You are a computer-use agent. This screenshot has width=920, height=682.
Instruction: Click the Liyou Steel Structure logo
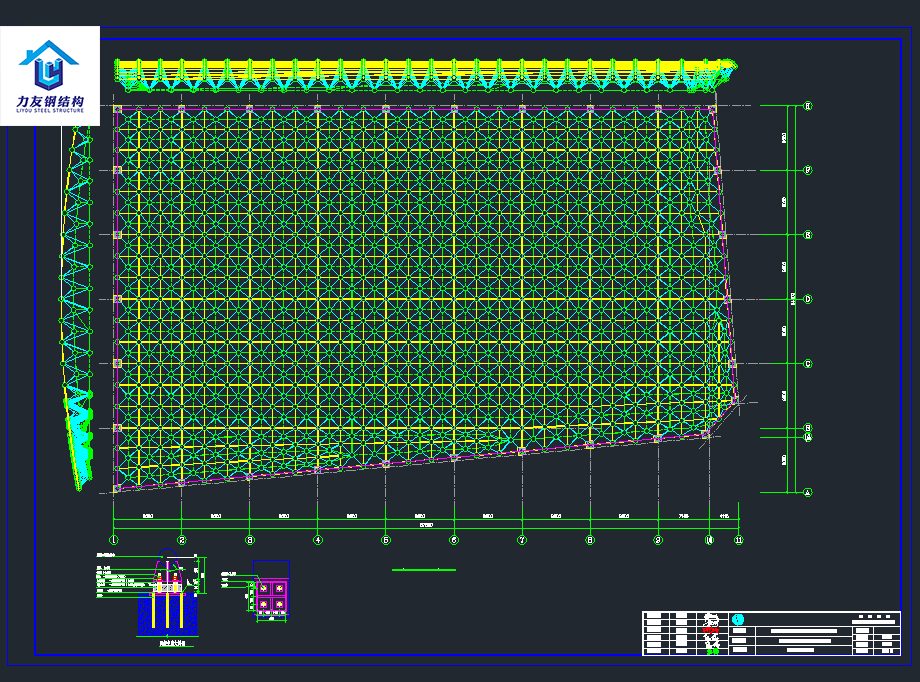point(50,75)
